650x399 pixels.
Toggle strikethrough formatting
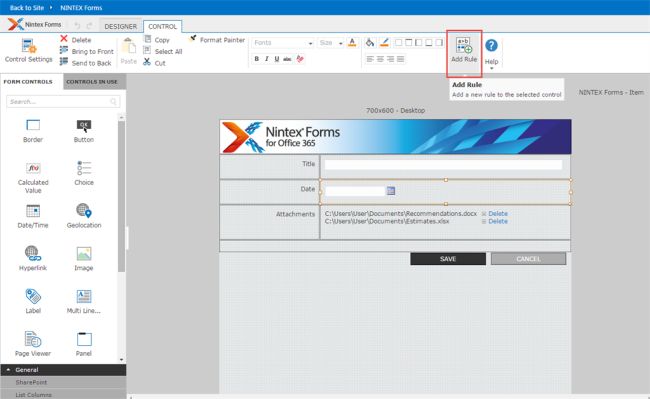click(287, 59)
